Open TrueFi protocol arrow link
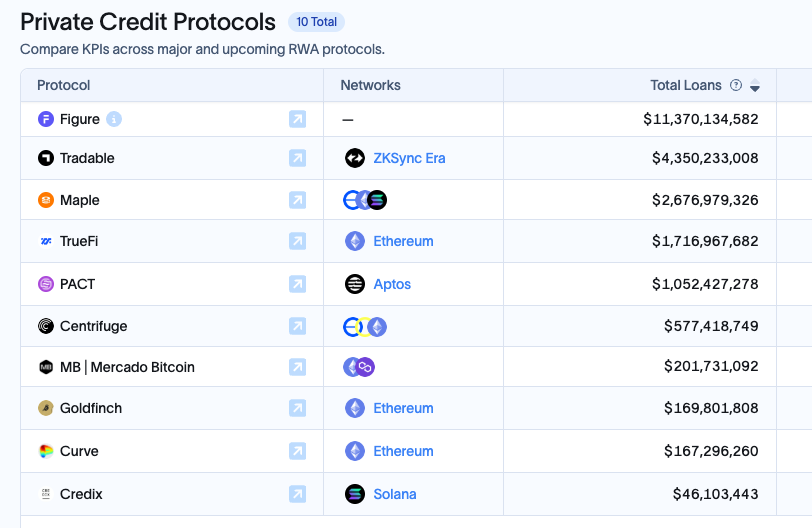This screenshot has width=812, height=528. pos(297,241)
